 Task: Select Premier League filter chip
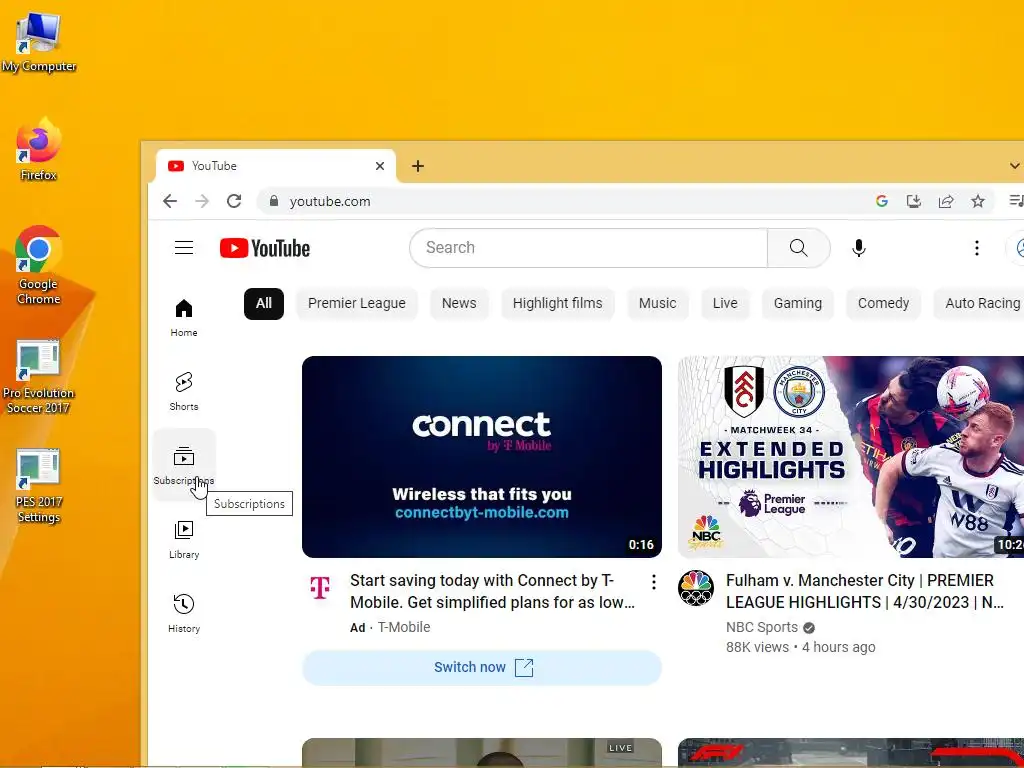click(357, 304)
